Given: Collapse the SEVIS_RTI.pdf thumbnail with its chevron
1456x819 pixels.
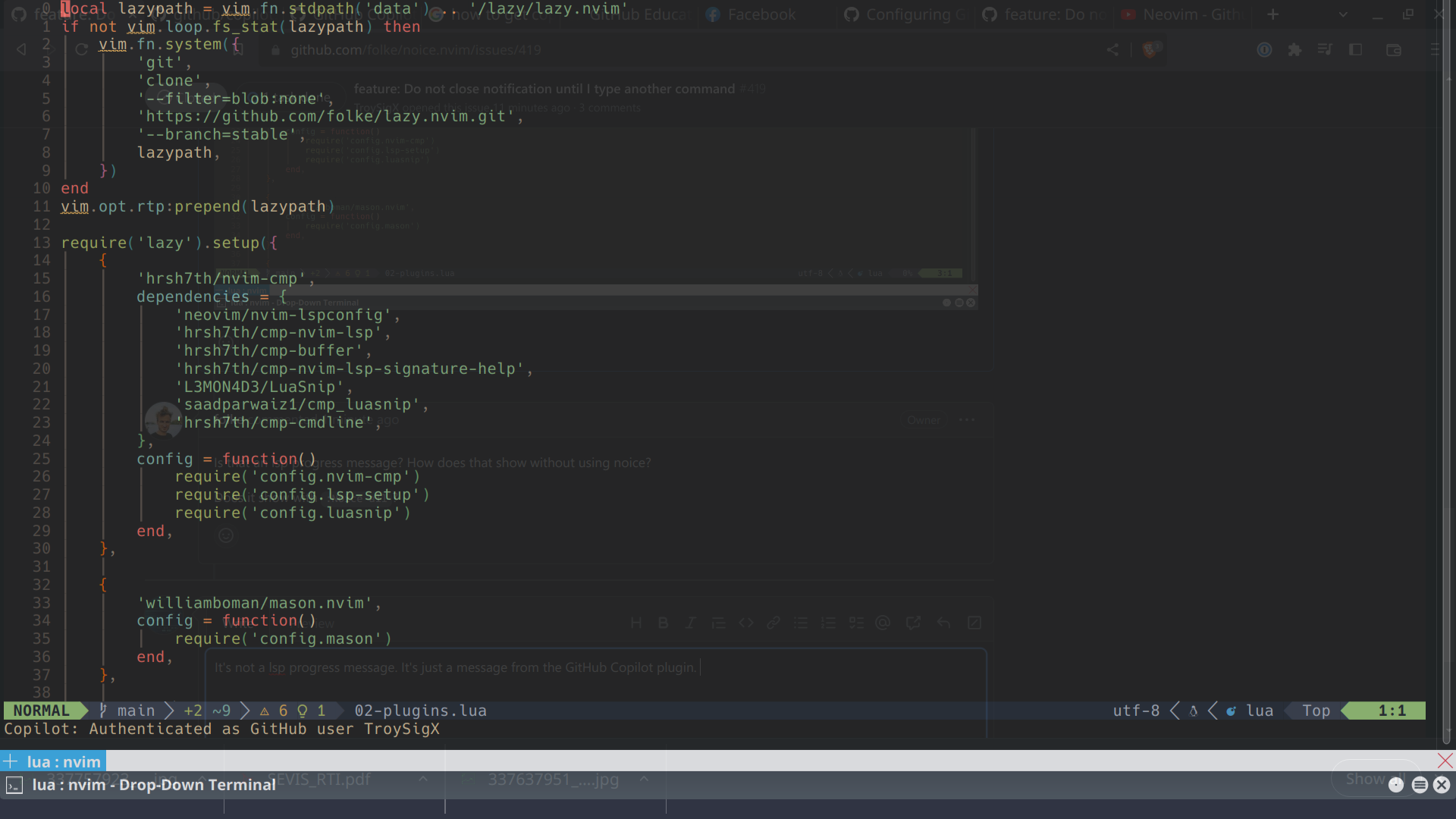Looking at the screenshot, I should (x=423, y=779).
